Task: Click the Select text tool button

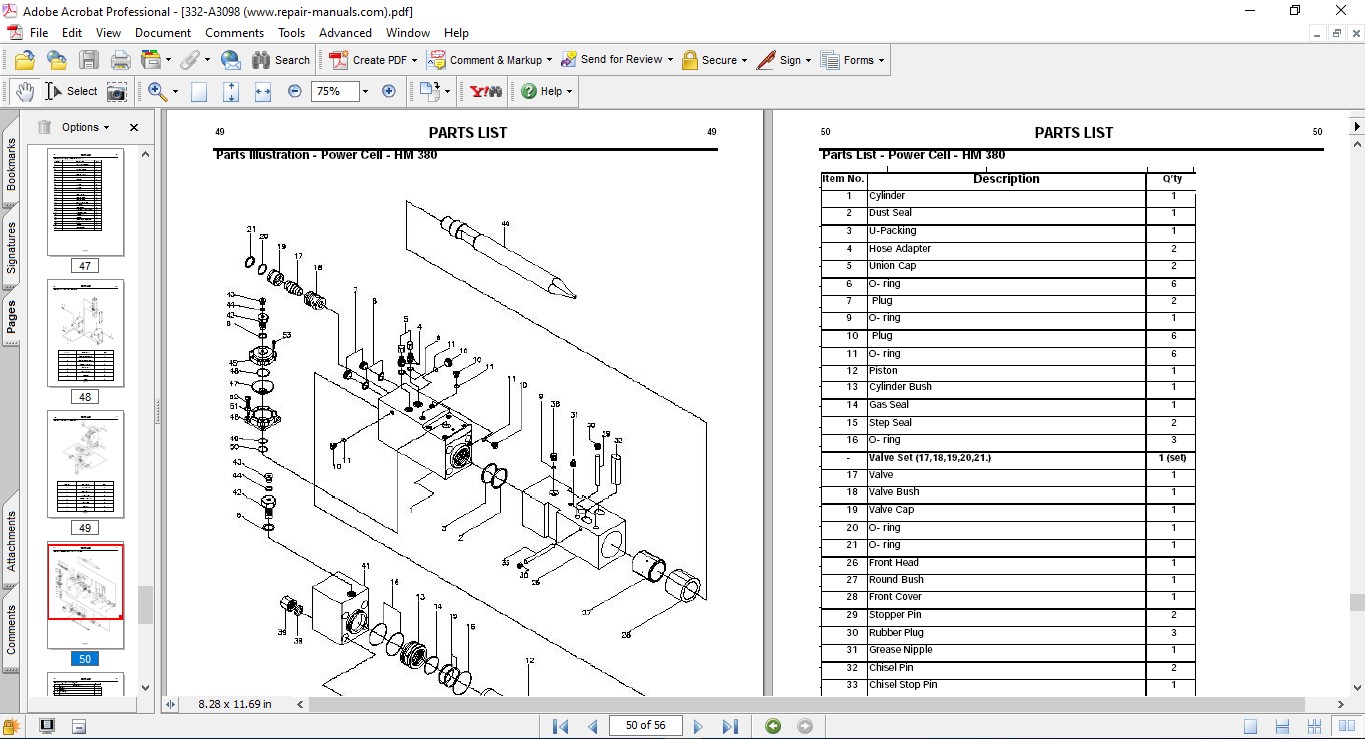Action: coord(71,92)
